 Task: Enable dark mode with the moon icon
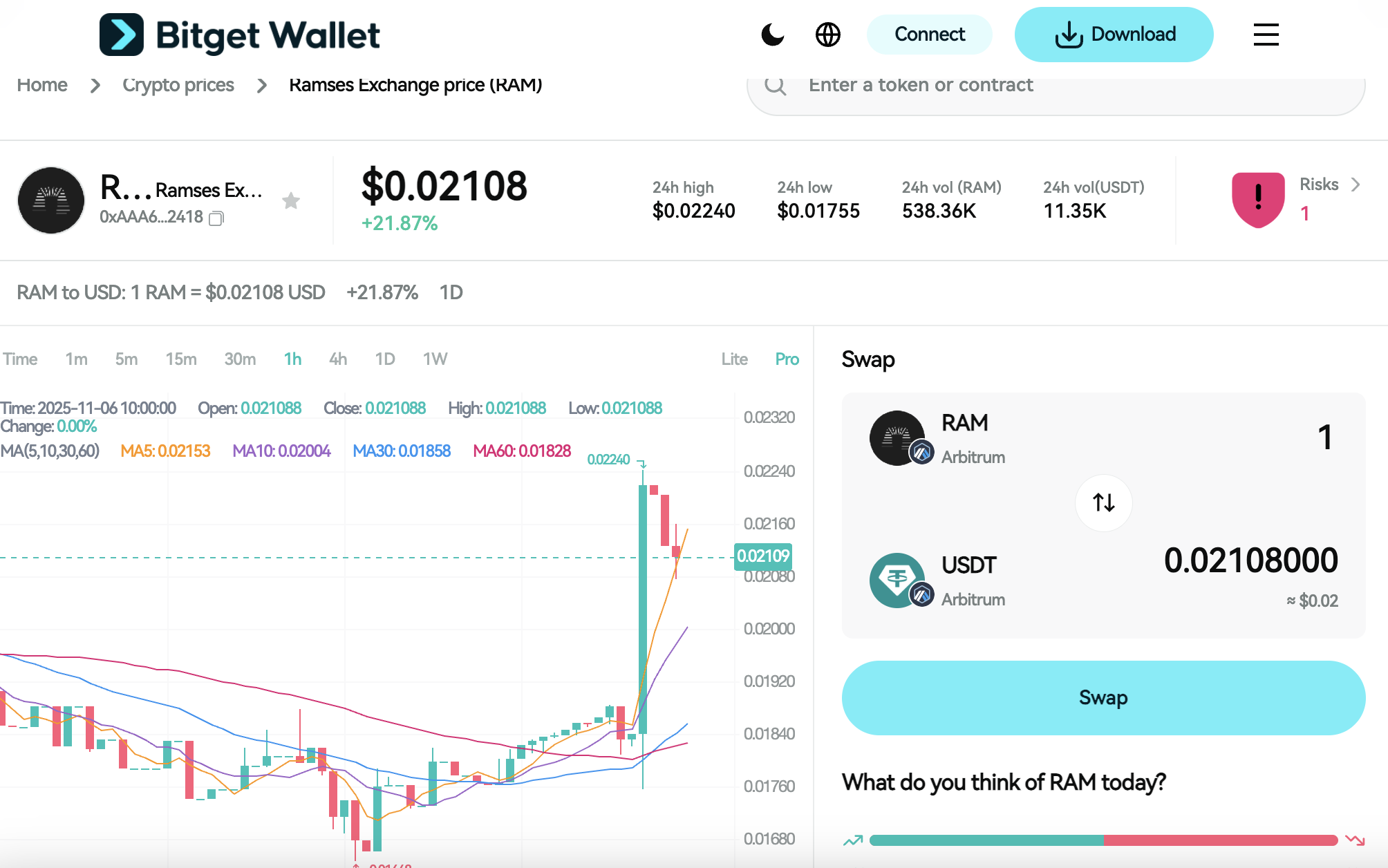pyautogui.click(x=773, y=34)
